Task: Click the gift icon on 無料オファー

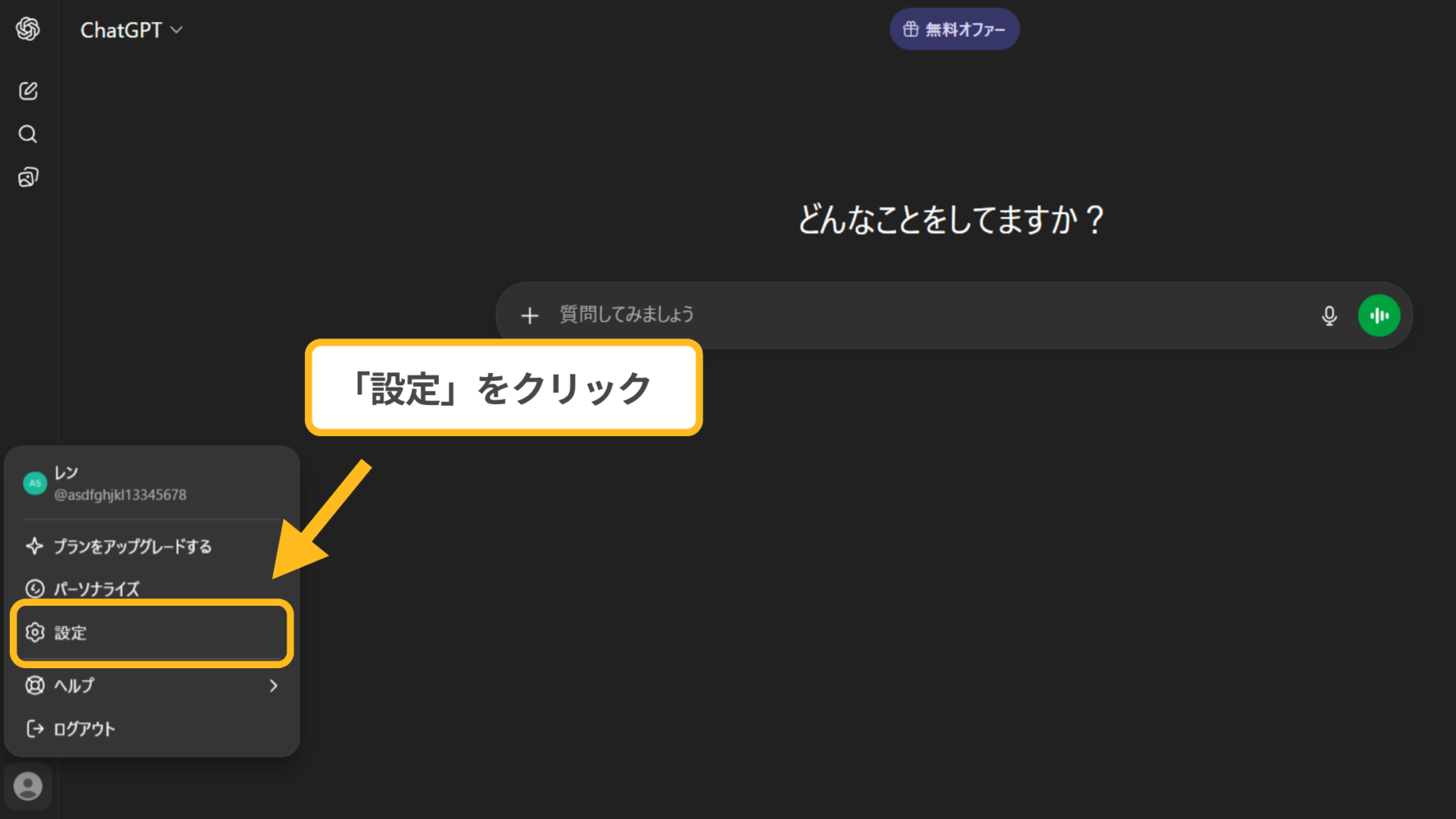Action: [911, 28]
